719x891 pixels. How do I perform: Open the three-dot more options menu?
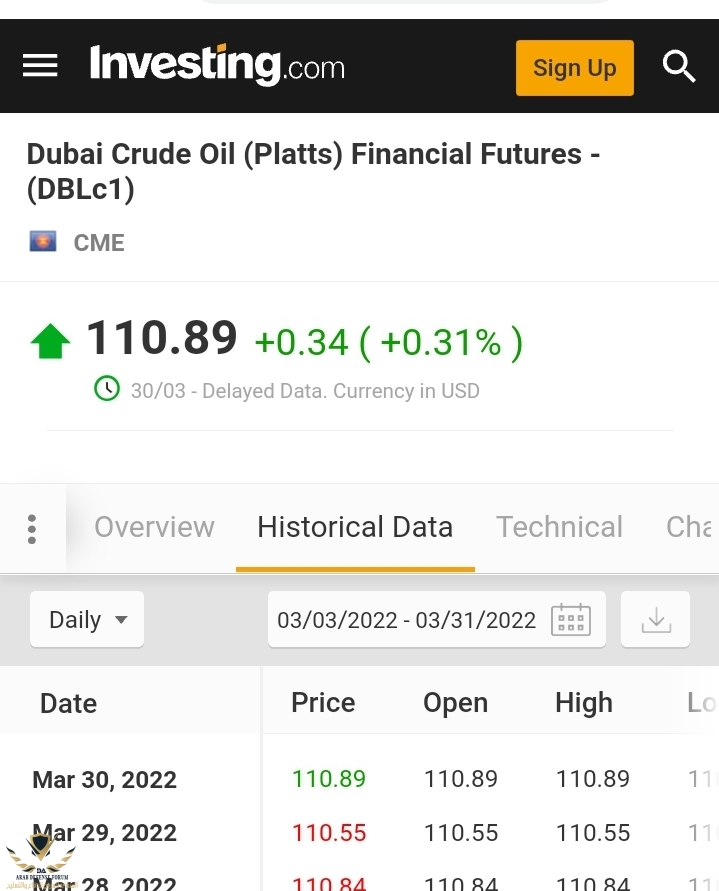[32, 528]
